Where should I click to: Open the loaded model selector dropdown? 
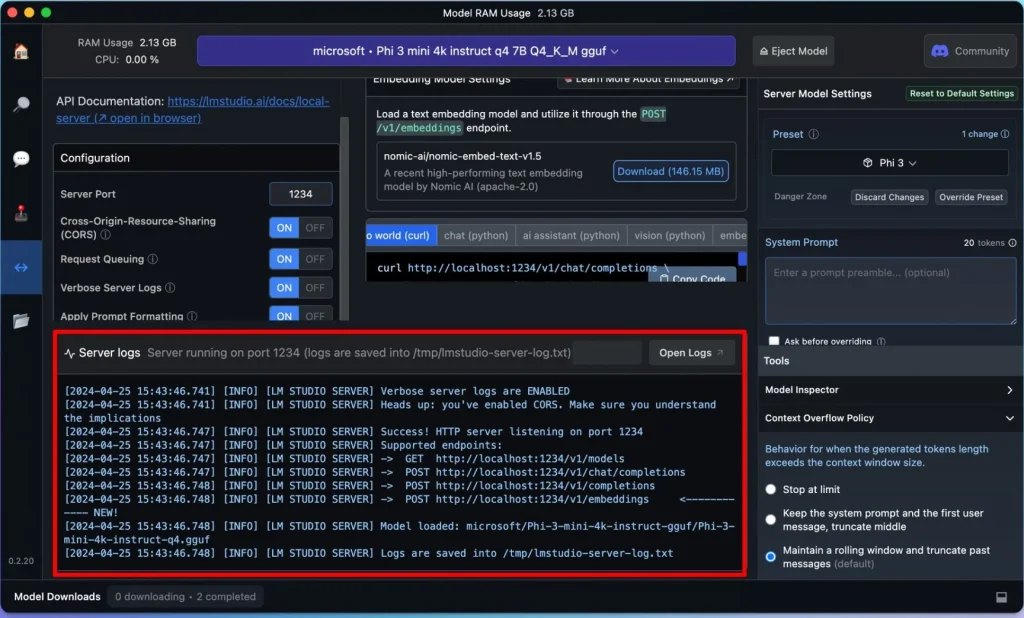466,51
